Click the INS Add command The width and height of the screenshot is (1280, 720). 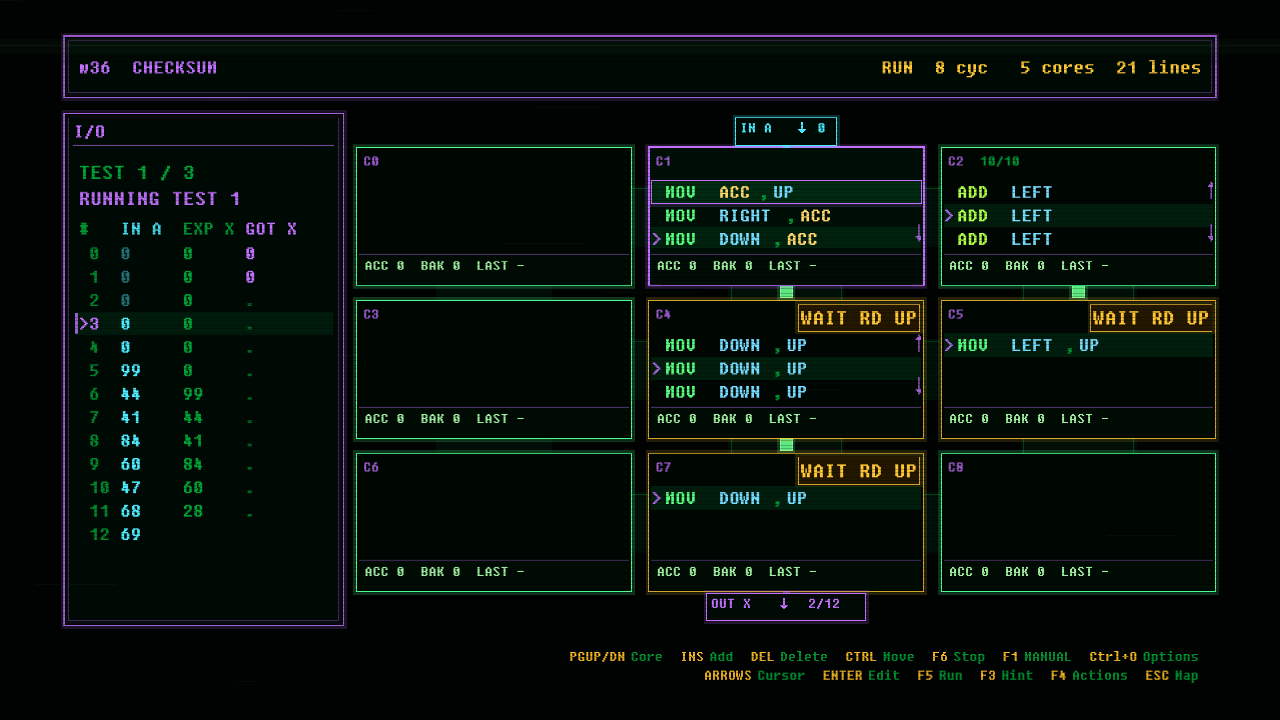[706, 657]
